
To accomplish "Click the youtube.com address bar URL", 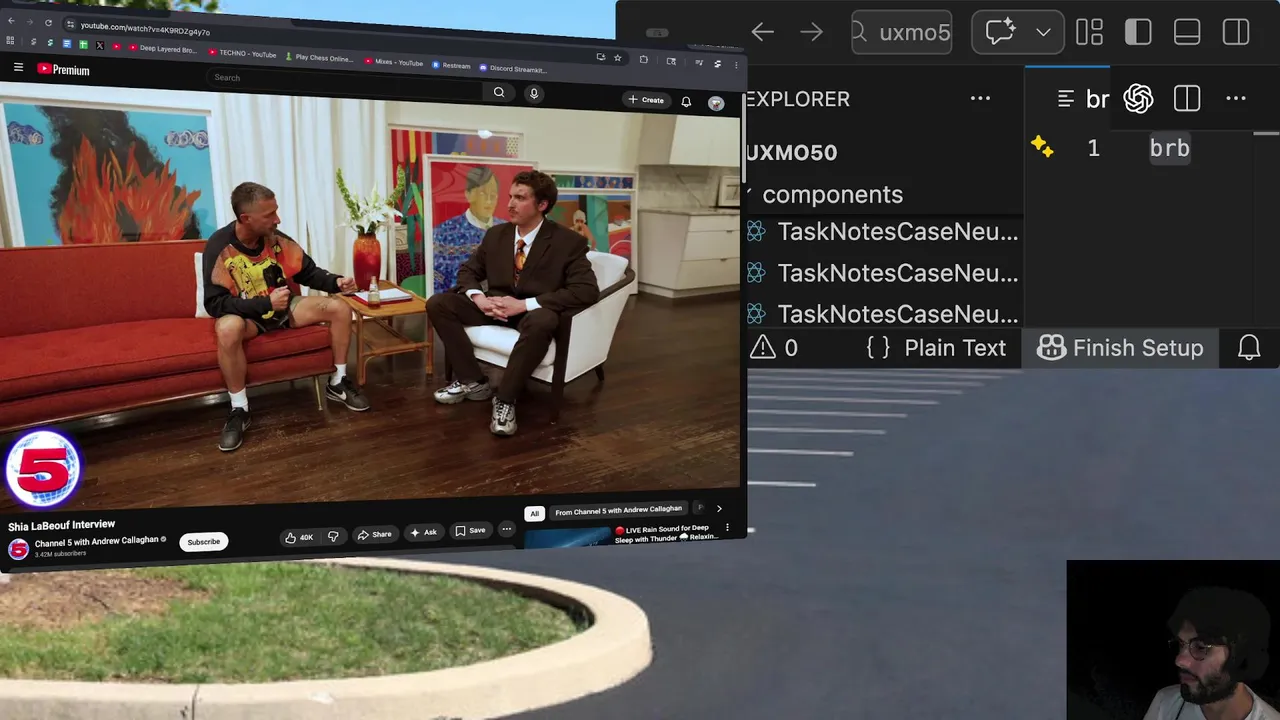I will pos(145,29).
